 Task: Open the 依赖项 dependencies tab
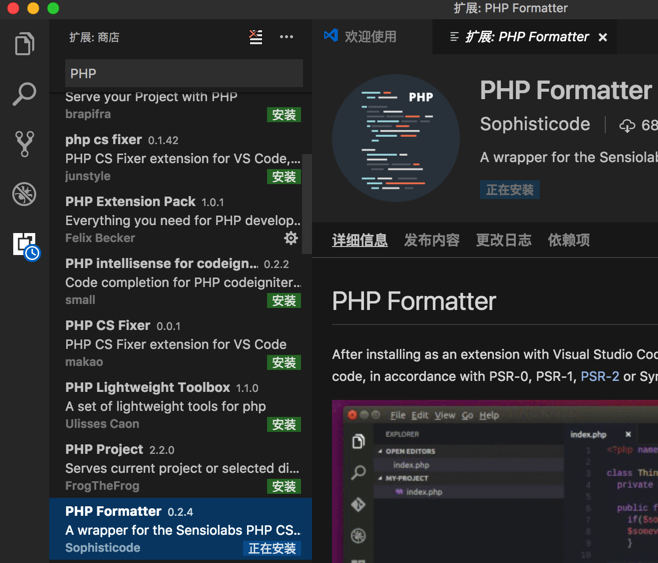point(569,240)
